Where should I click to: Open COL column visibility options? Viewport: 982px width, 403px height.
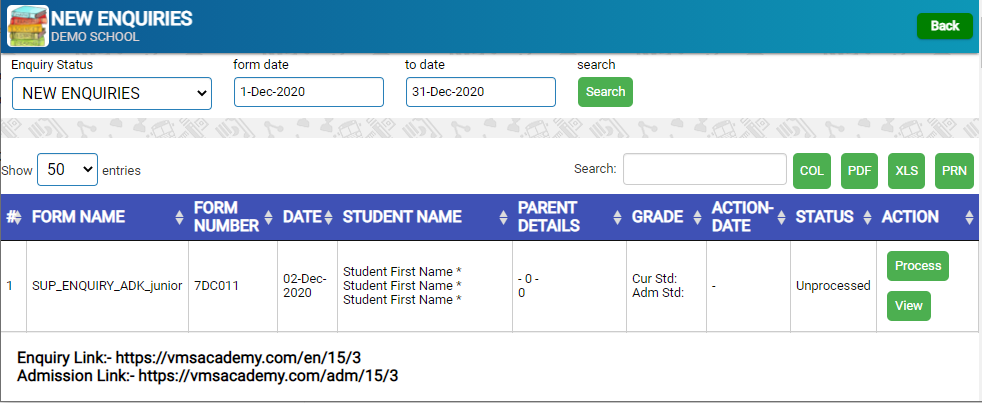click(x=812, y=170)
